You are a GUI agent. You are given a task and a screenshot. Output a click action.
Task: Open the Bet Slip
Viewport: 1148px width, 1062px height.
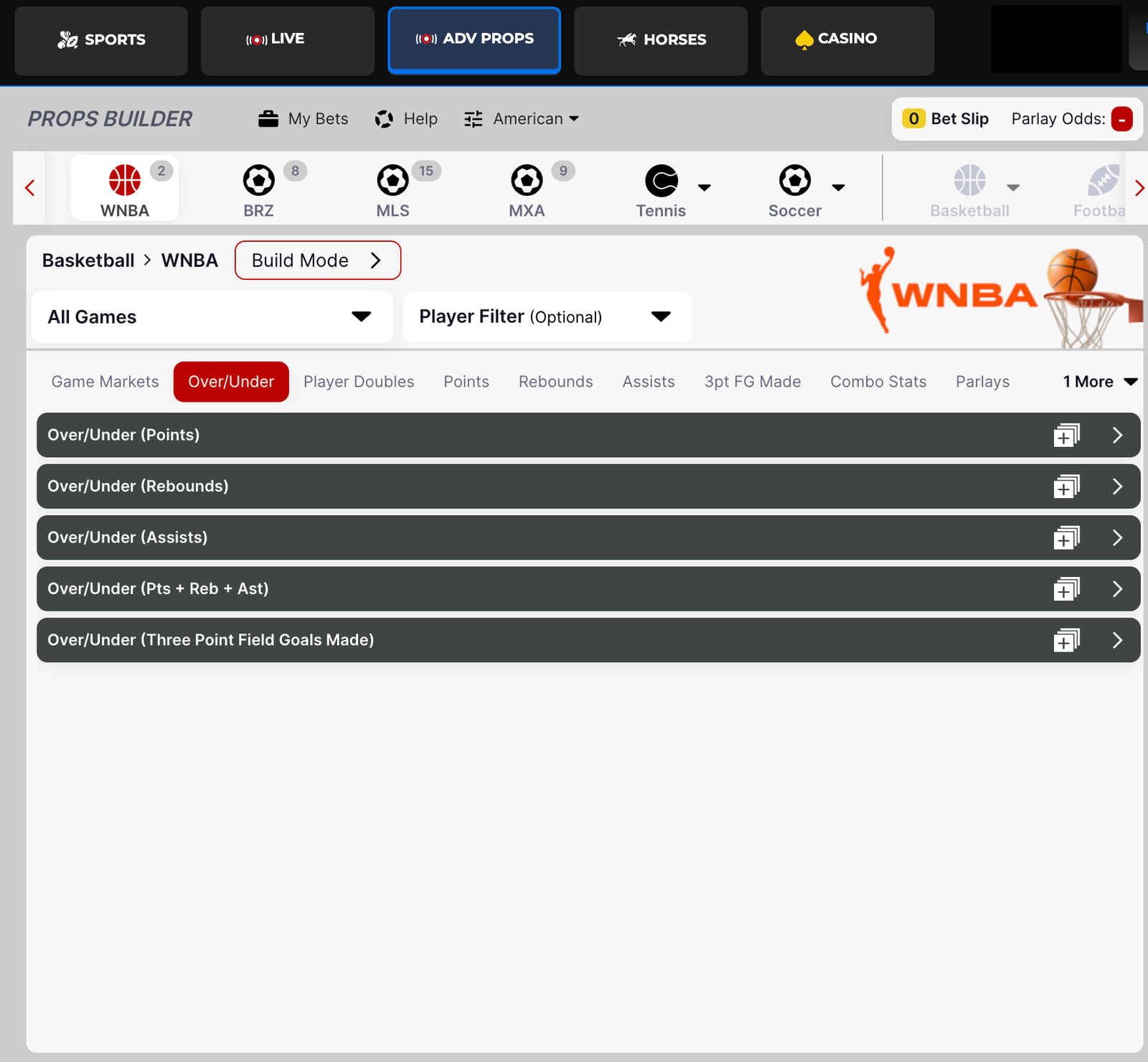[946, 119]
